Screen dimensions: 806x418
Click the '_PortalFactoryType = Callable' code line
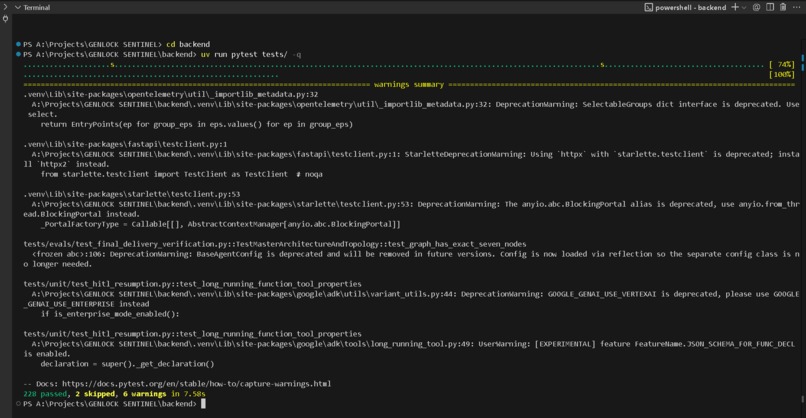[221, 224]
